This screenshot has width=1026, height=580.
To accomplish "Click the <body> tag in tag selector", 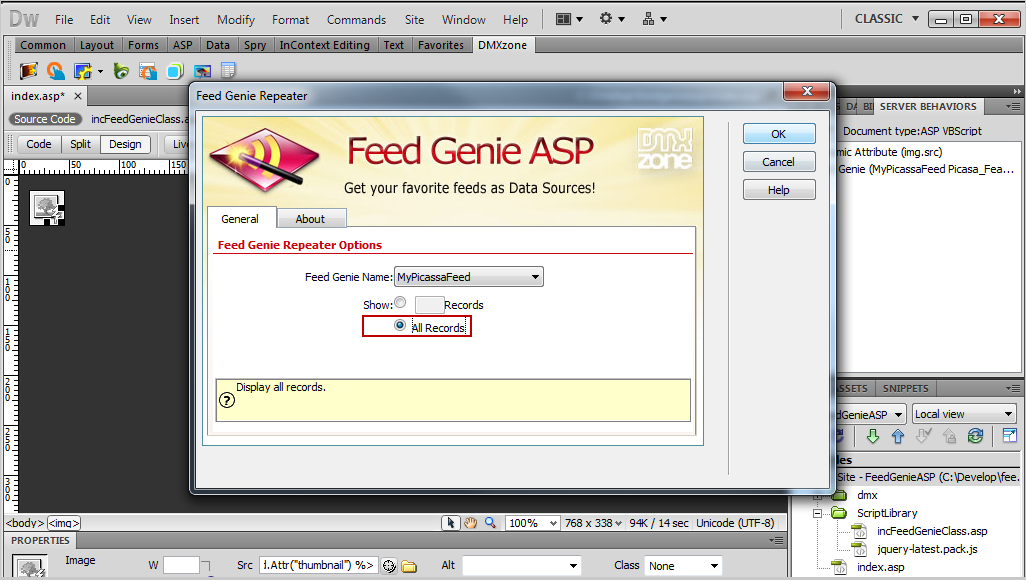I will point(24,523).
